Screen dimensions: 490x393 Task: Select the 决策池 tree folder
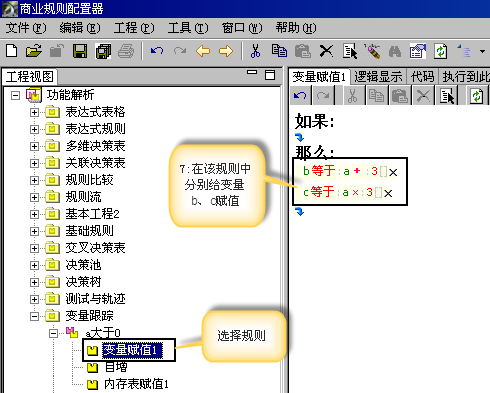(x=83, y=265)
